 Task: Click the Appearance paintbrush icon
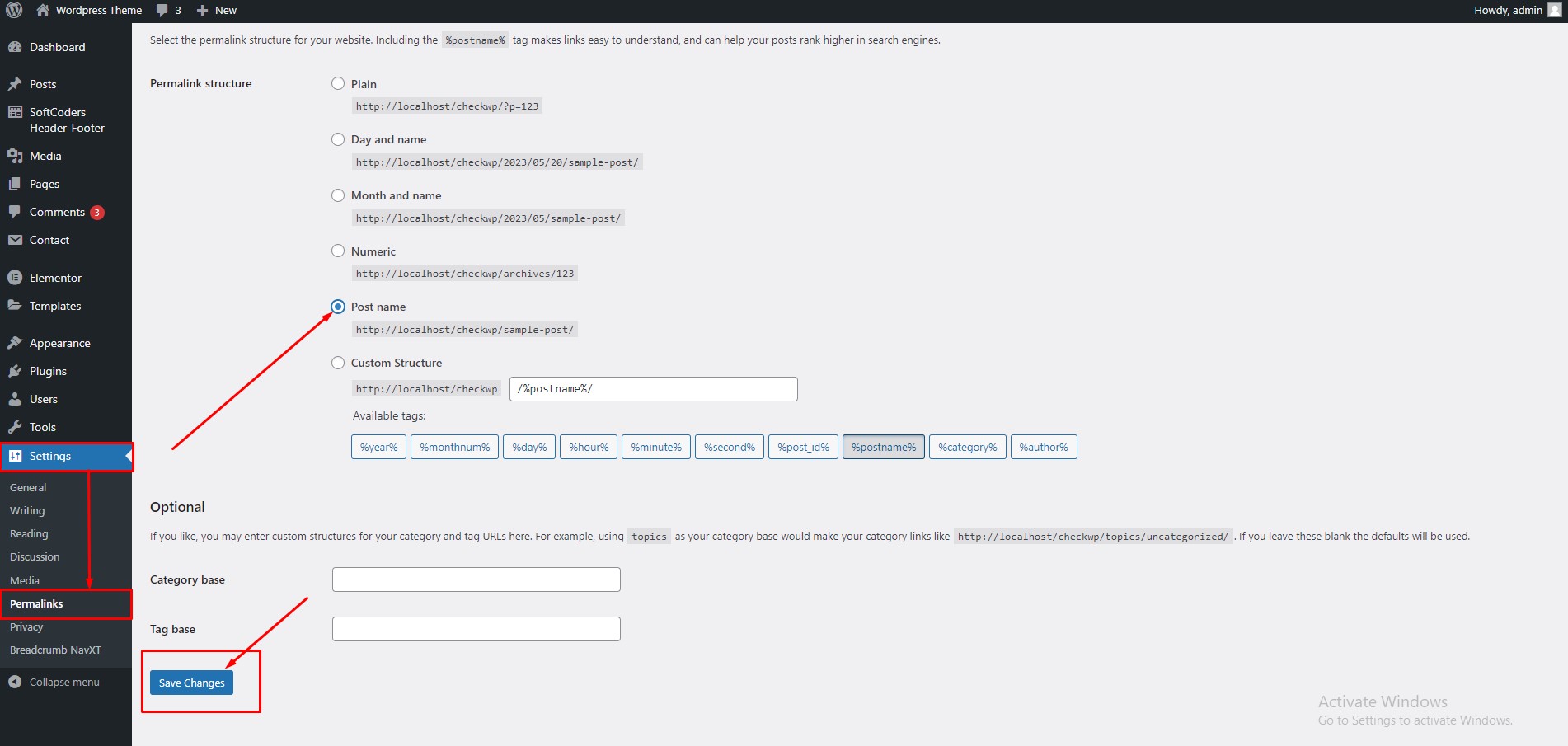(15, 343)
